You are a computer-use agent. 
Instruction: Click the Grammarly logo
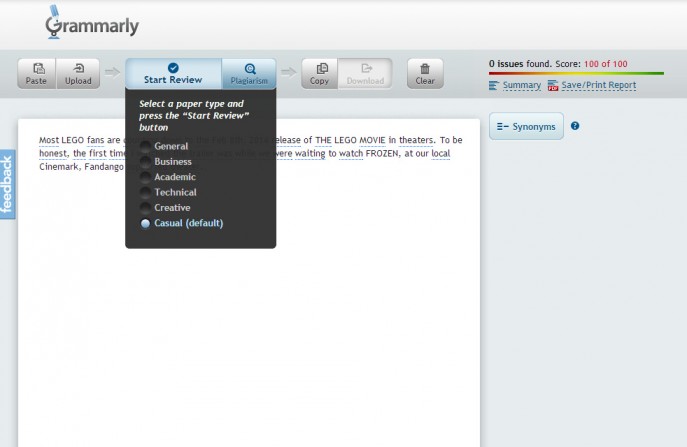click(92, 23)
